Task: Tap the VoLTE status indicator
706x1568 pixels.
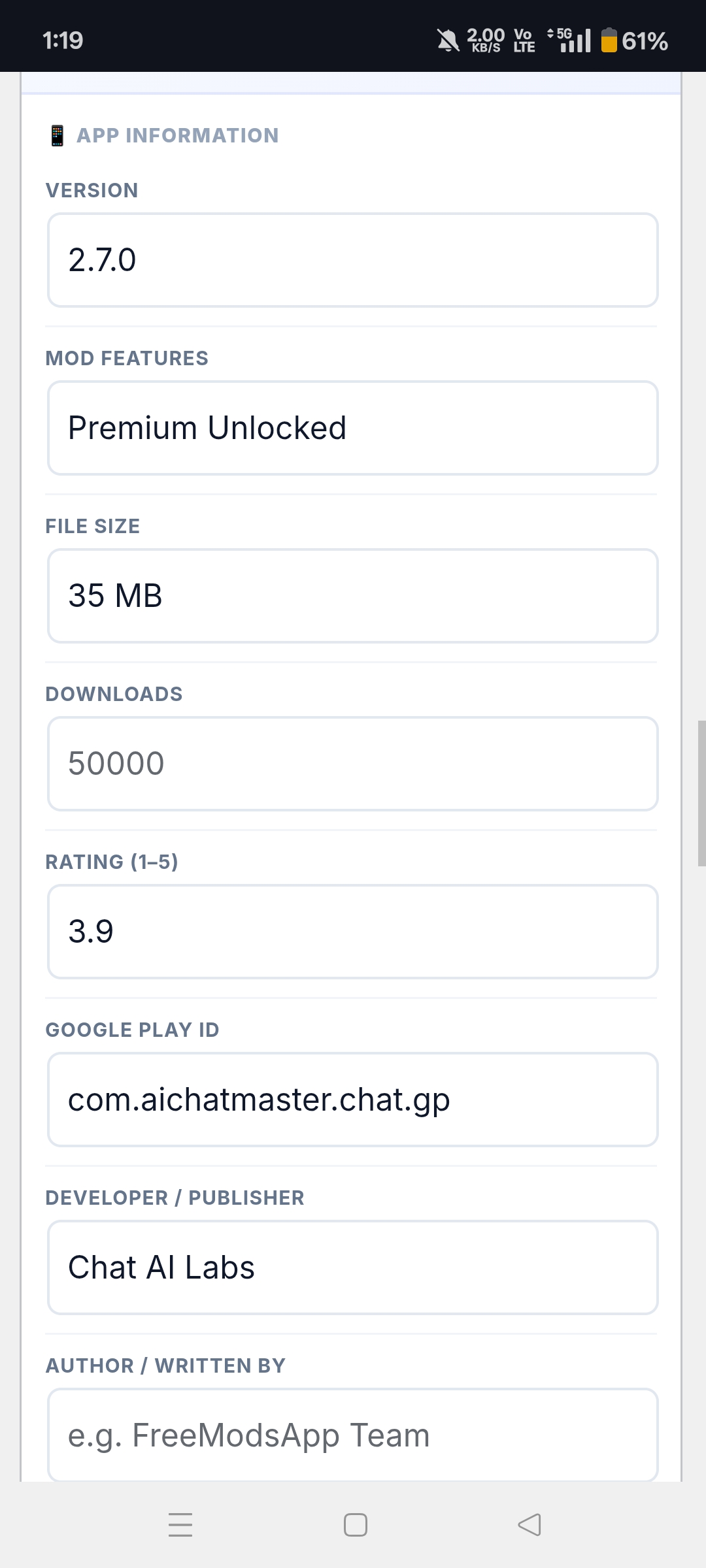Action: pyautogui.click(x=524, y=41)
